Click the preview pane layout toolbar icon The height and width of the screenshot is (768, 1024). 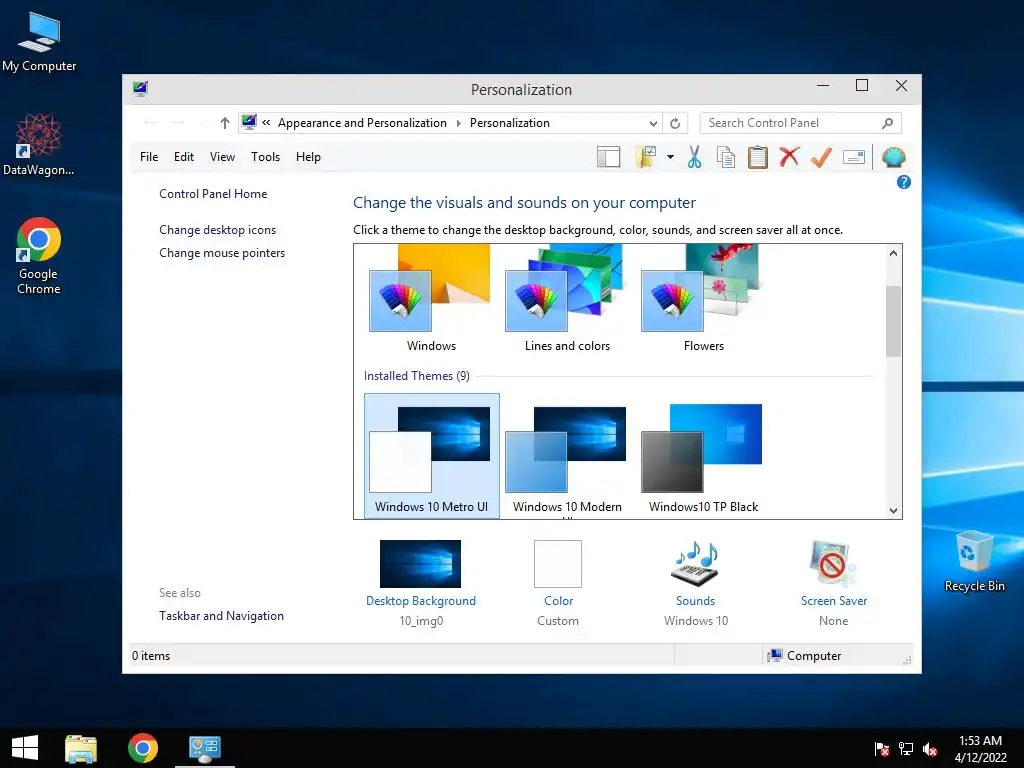[x=608, y=157]
